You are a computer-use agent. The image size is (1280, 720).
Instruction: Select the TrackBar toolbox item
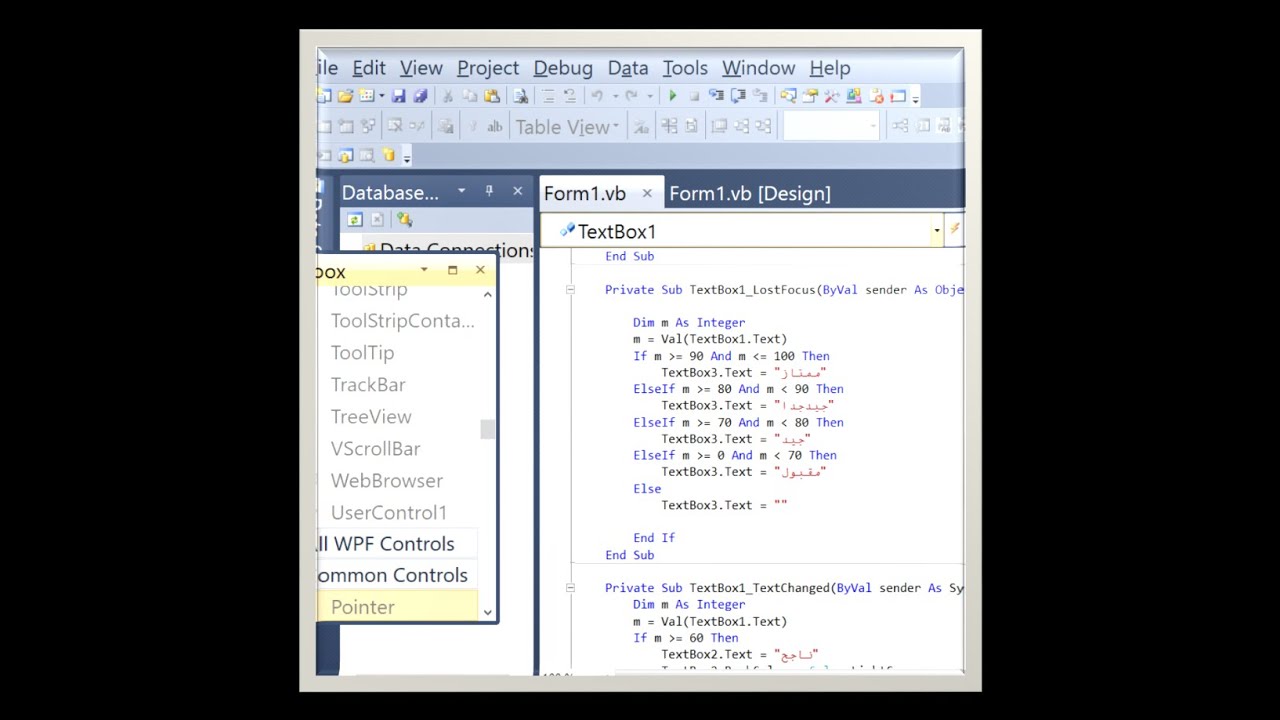pos(368,385)
